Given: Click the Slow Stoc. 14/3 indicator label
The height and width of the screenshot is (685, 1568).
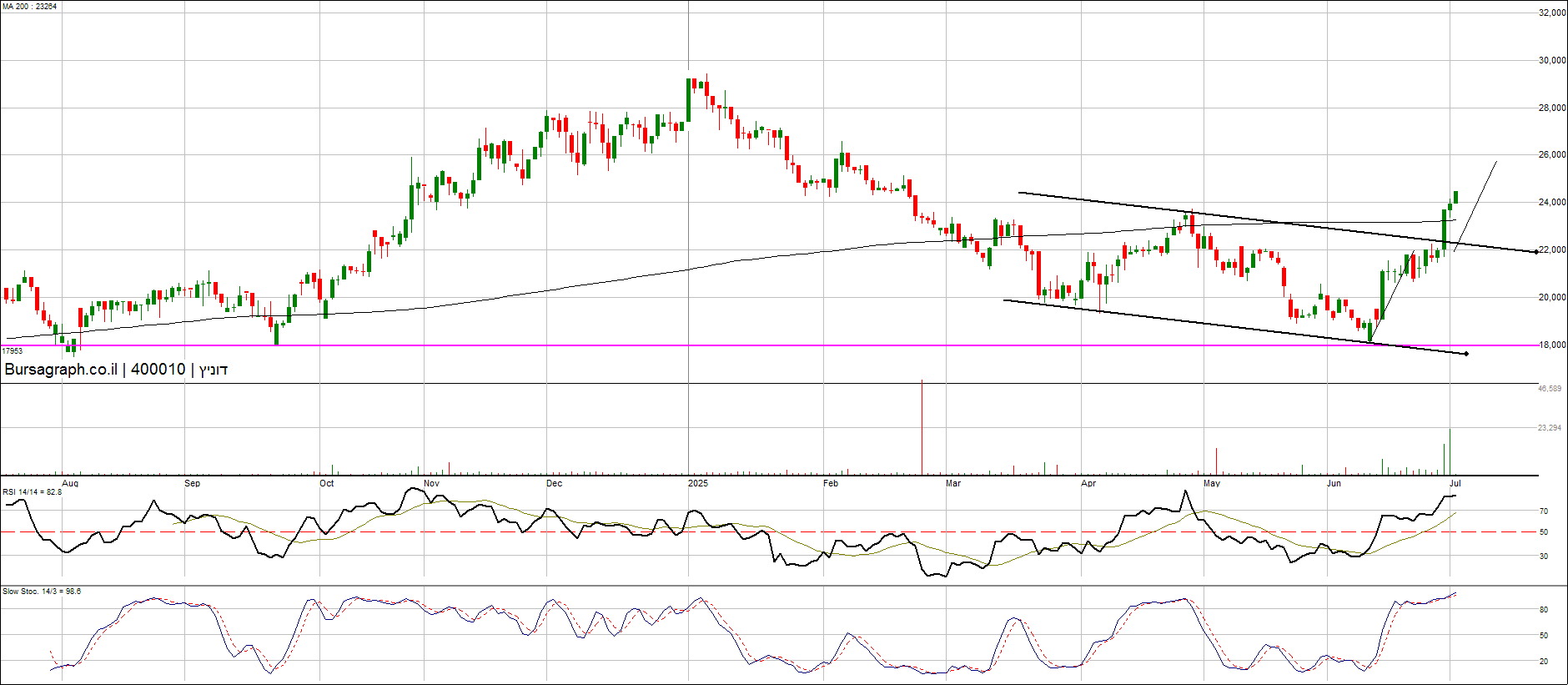Looking at the screenshot, I should (x=42, y=592).
